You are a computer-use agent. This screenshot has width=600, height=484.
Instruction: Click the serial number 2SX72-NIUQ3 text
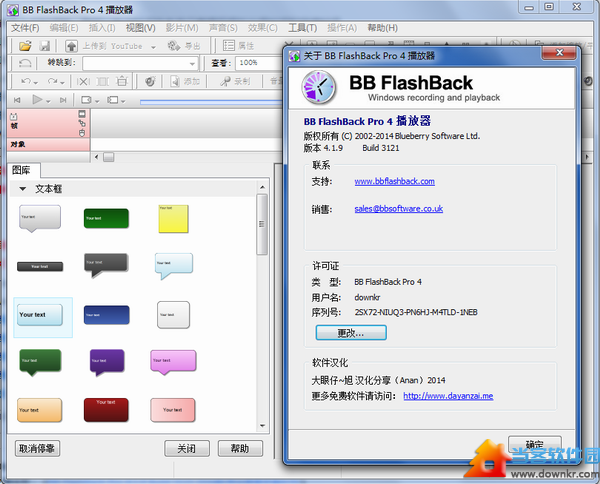coord(416,313)
